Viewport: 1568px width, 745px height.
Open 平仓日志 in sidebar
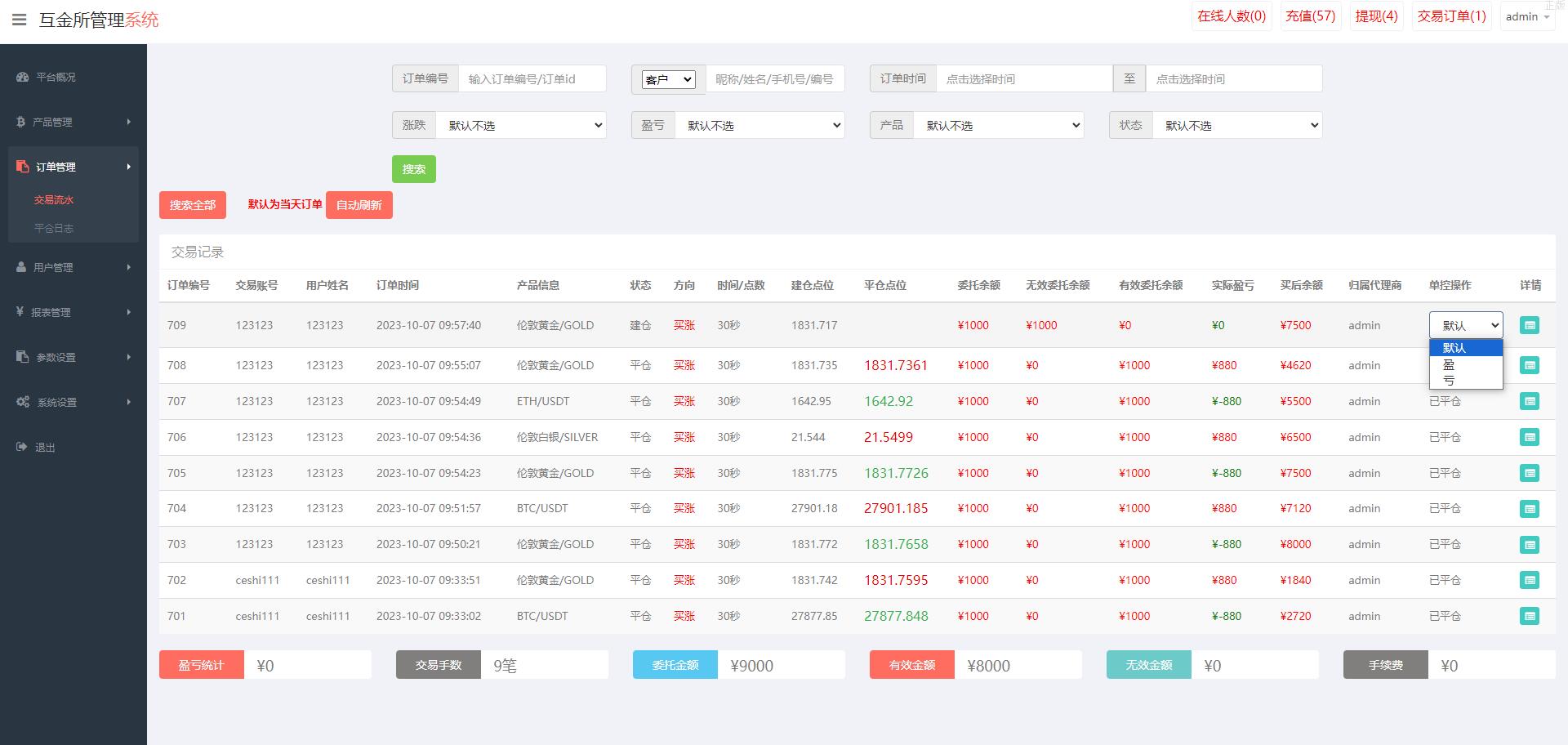point(54,229)
